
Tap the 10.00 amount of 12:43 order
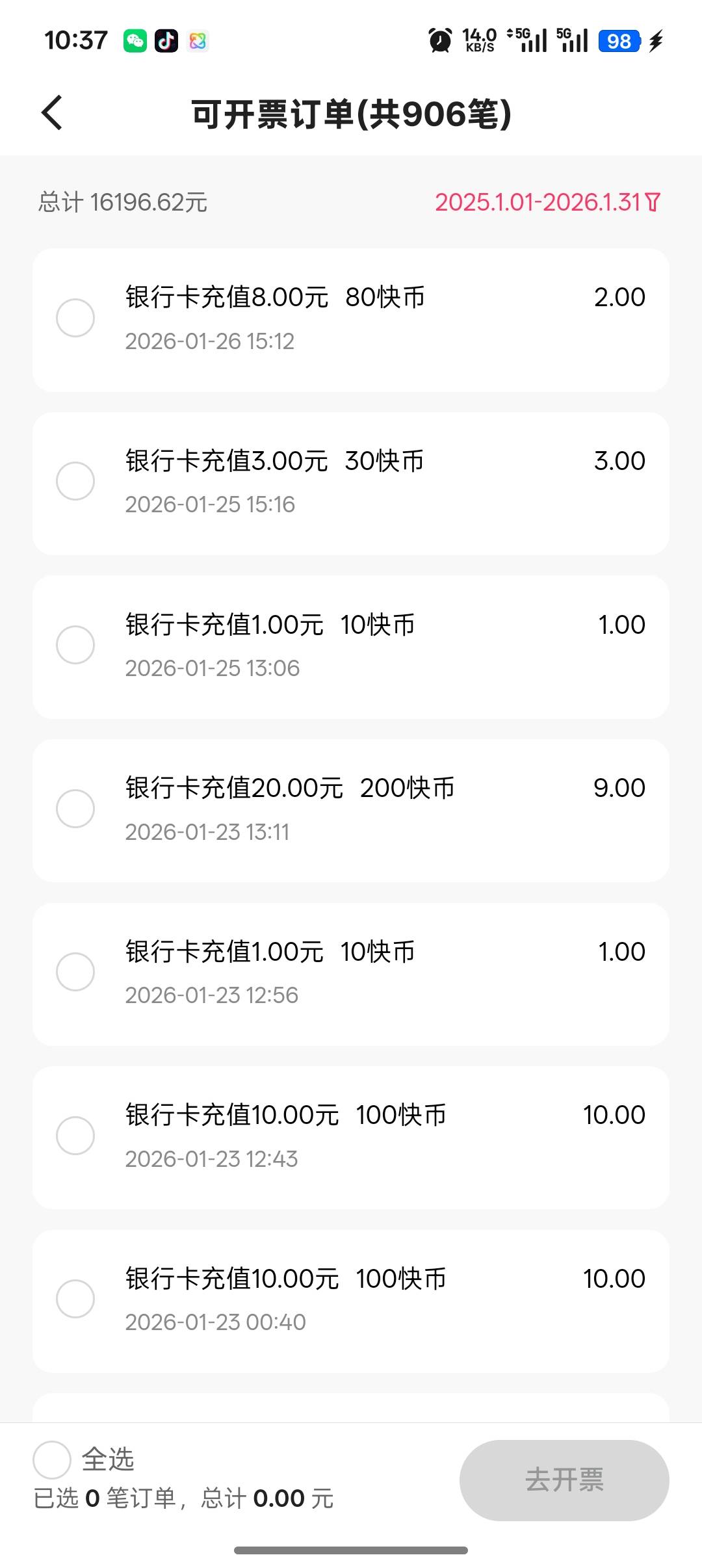tap(614, 1115)
